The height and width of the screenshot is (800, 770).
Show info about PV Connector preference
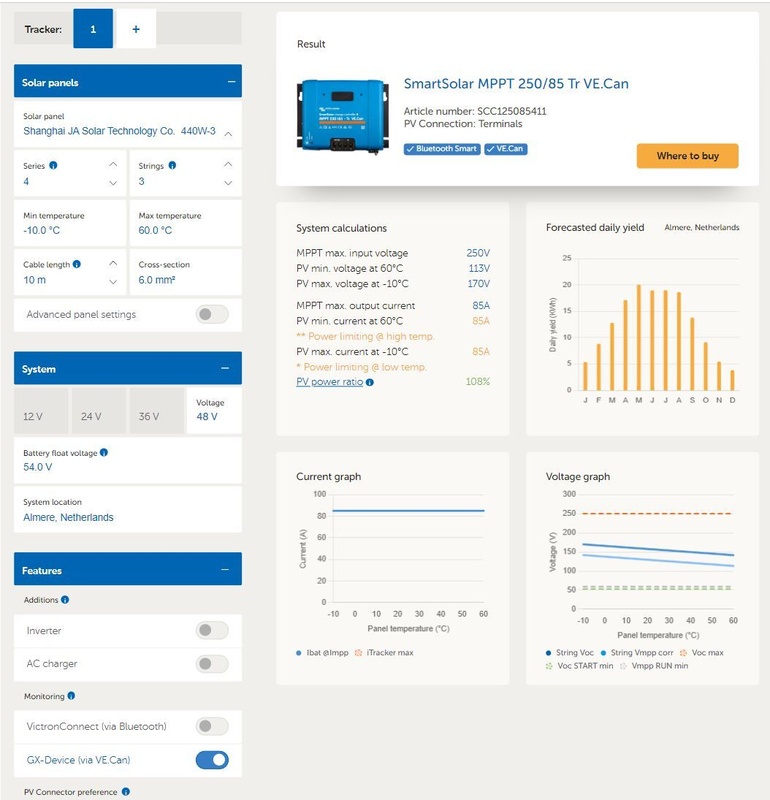point(126,792)
